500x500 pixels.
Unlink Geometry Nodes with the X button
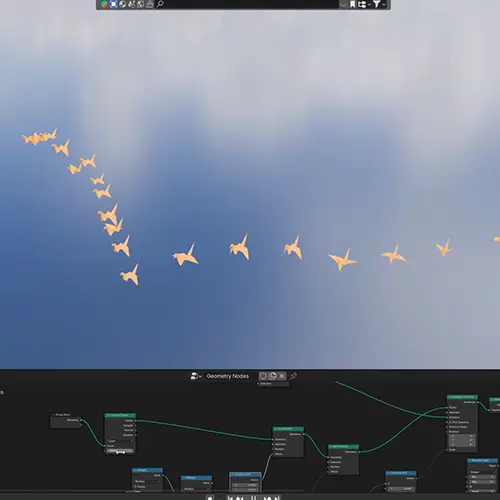pyautogui.click(x=282, y=376)
